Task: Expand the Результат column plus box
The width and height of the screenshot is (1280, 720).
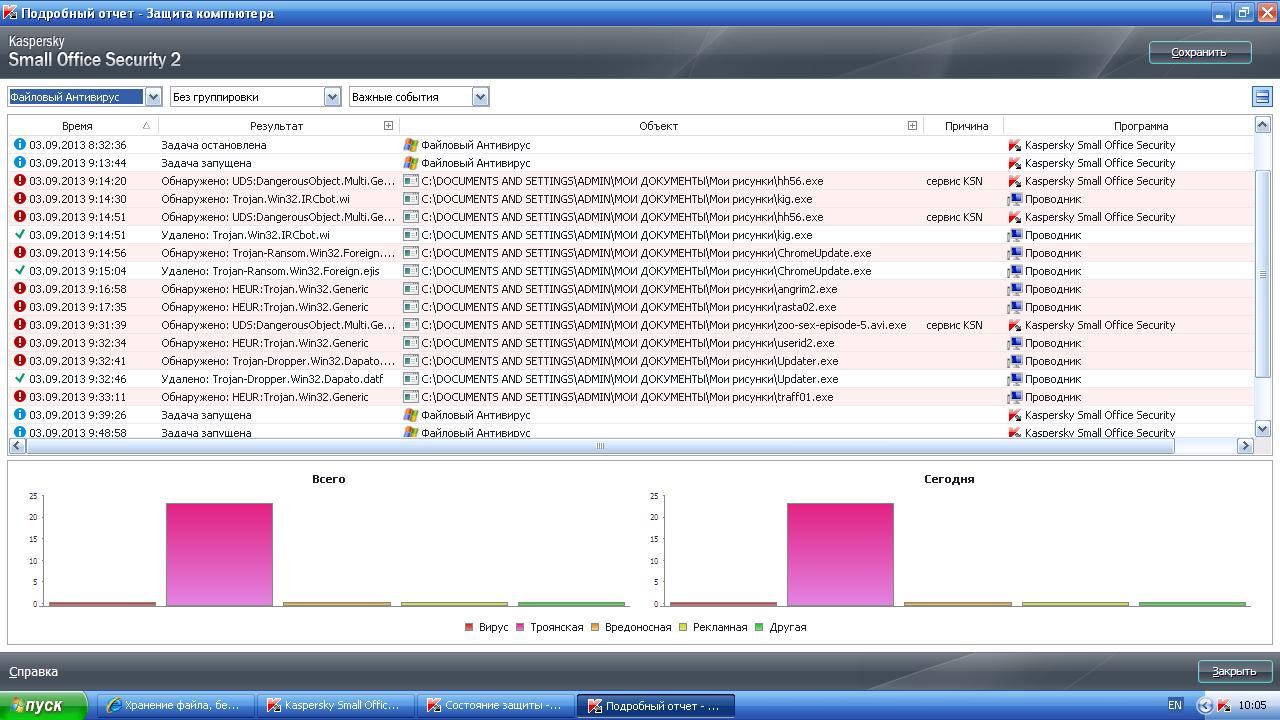Action: (x=389, y=126)
